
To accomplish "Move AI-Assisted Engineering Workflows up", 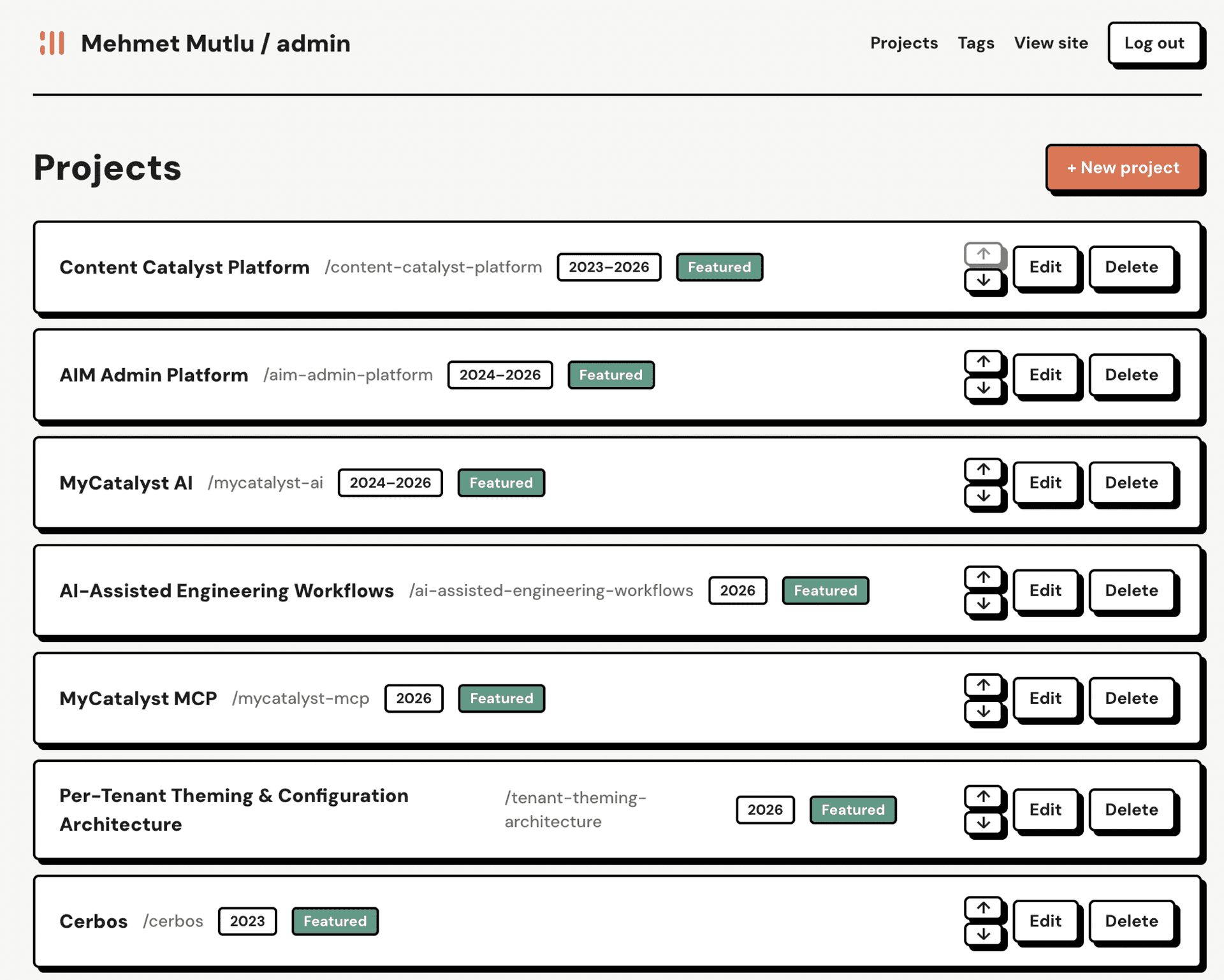I will click(984, 577).
